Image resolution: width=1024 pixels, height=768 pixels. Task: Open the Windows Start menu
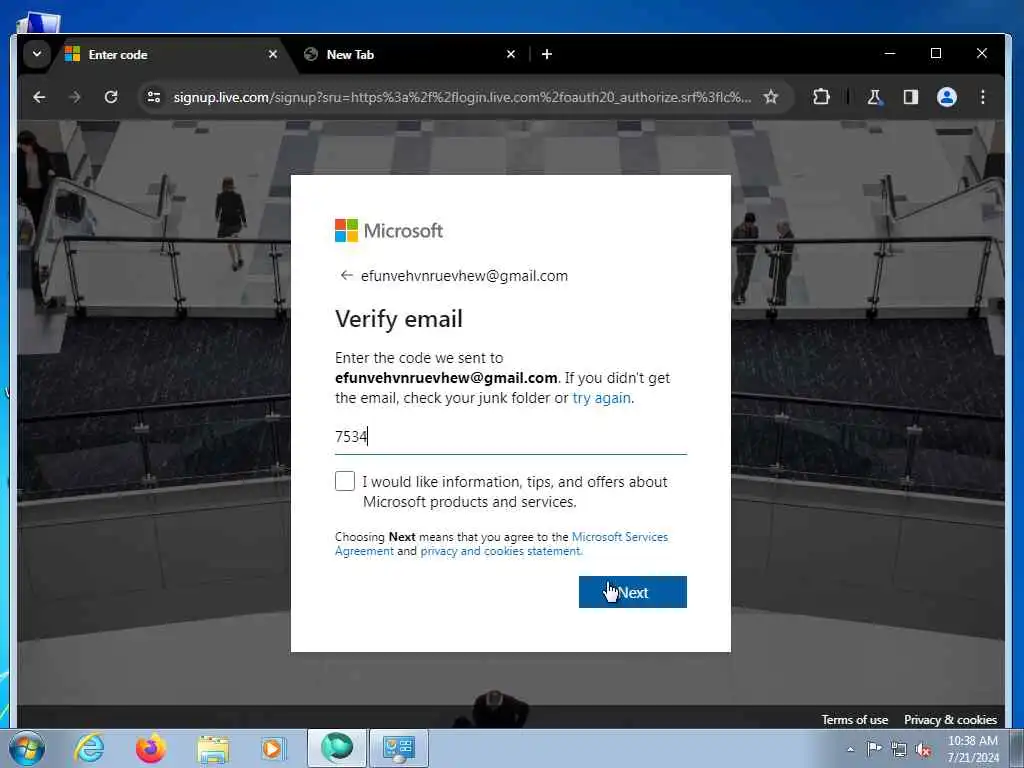pyautogui.click(x=27, y=748)
